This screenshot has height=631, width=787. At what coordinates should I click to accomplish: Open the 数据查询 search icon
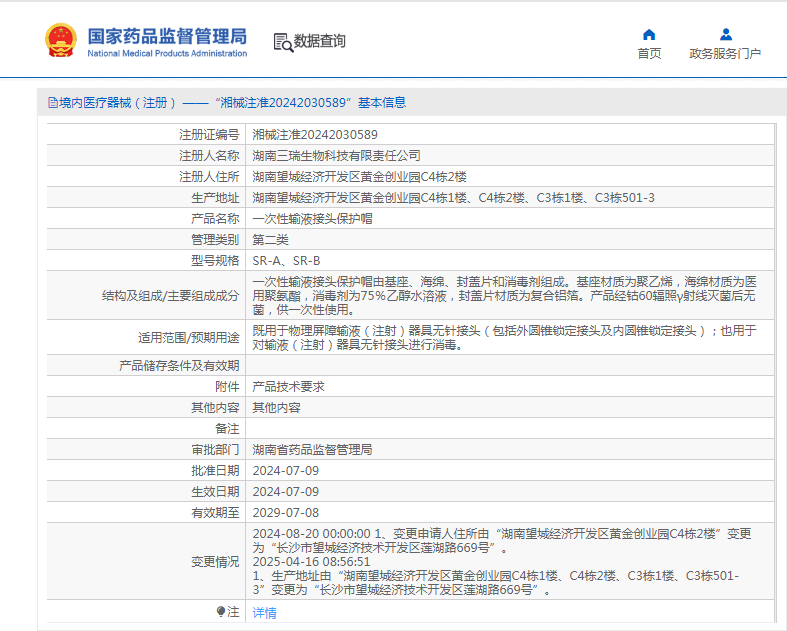[283, 43]
